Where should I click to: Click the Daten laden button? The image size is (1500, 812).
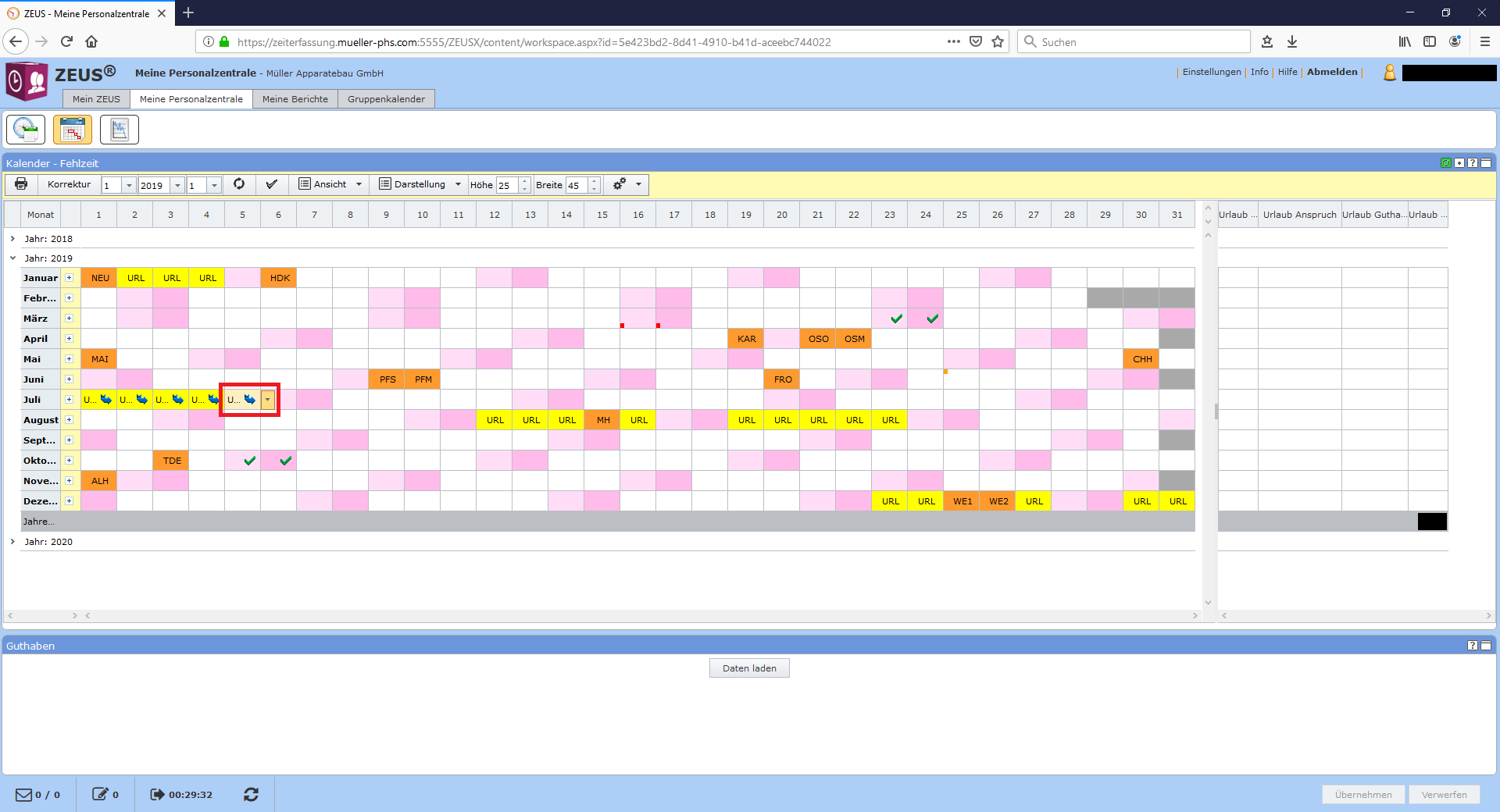pos(749,668)
